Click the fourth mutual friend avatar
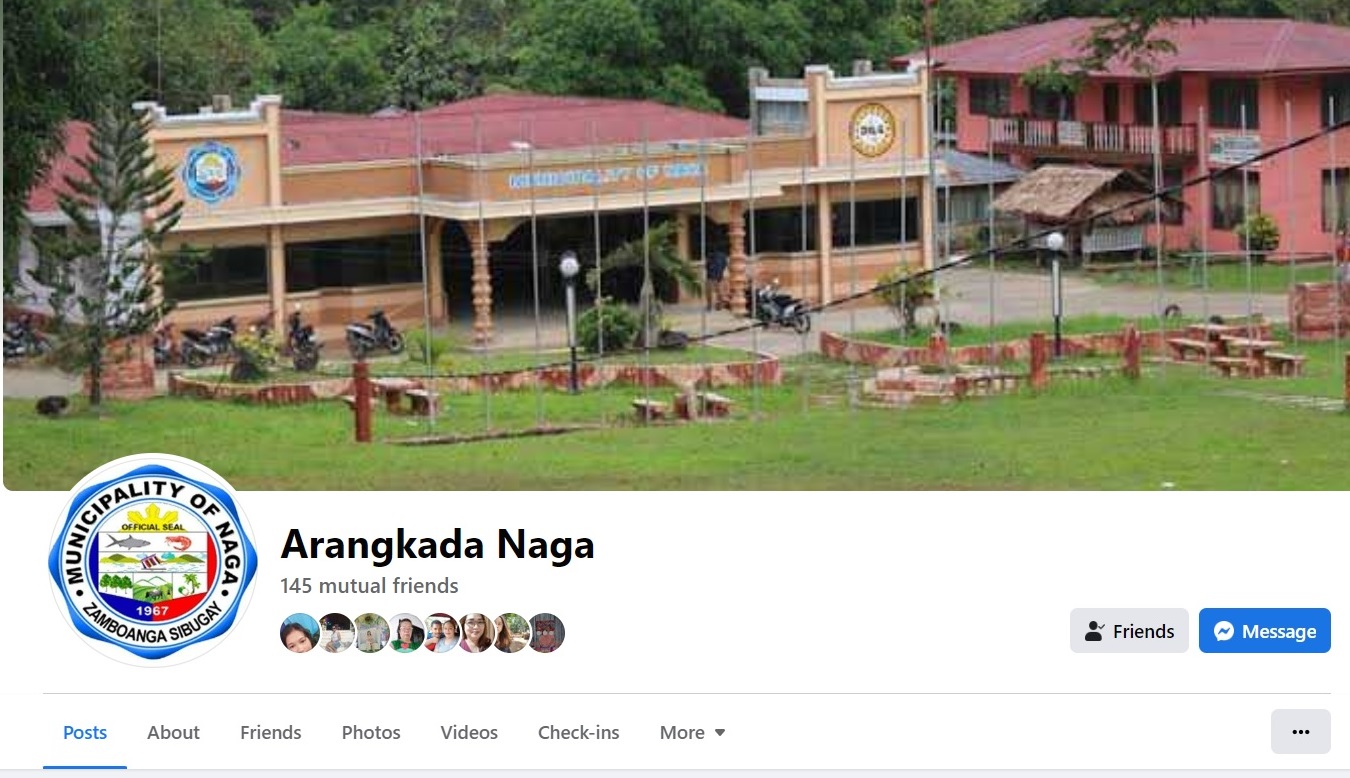Screen dimensions: 1350x778 click(406, 633)
